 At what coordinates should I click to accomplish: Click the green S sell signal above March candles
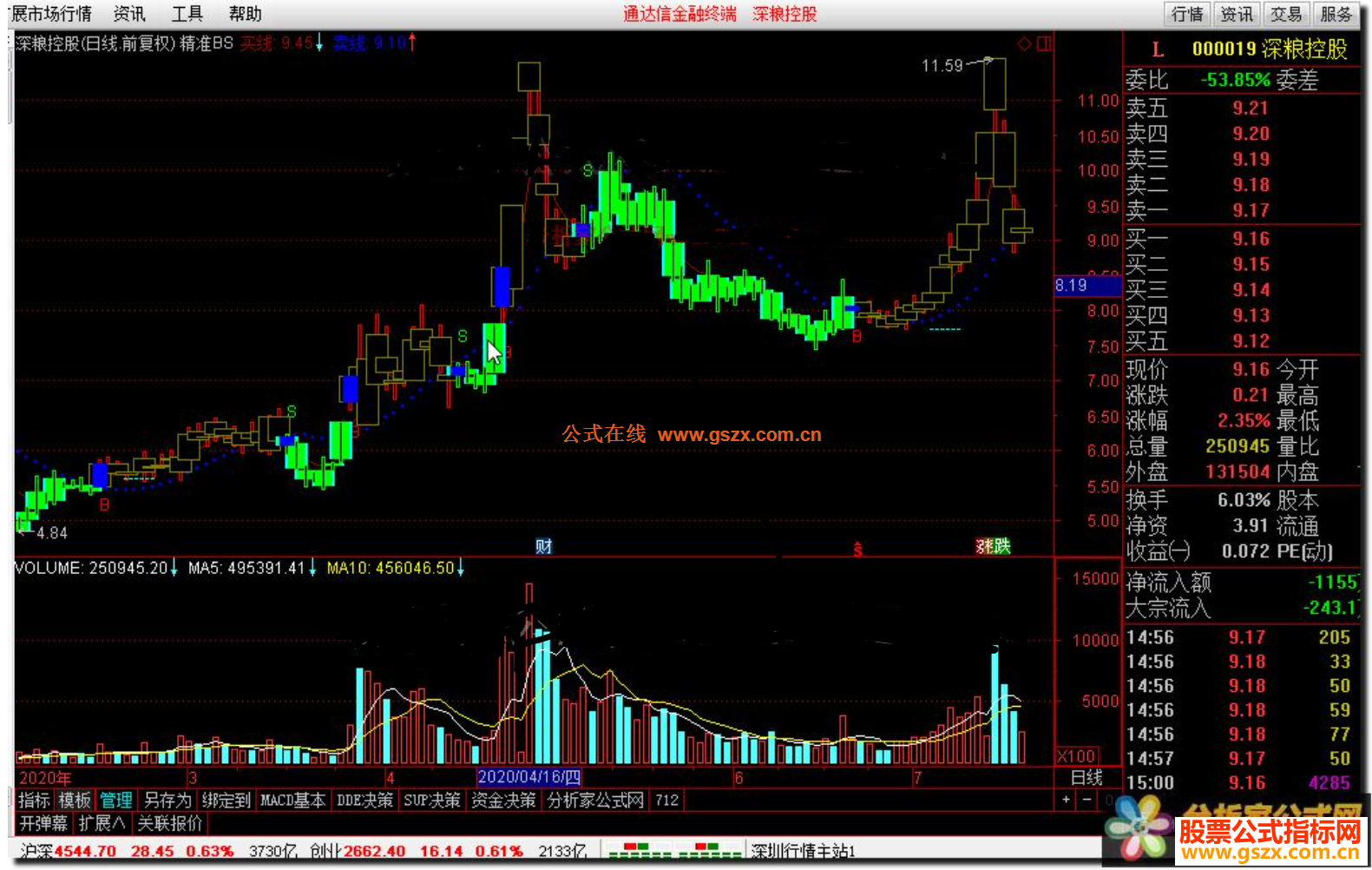(x=292, y=411)
